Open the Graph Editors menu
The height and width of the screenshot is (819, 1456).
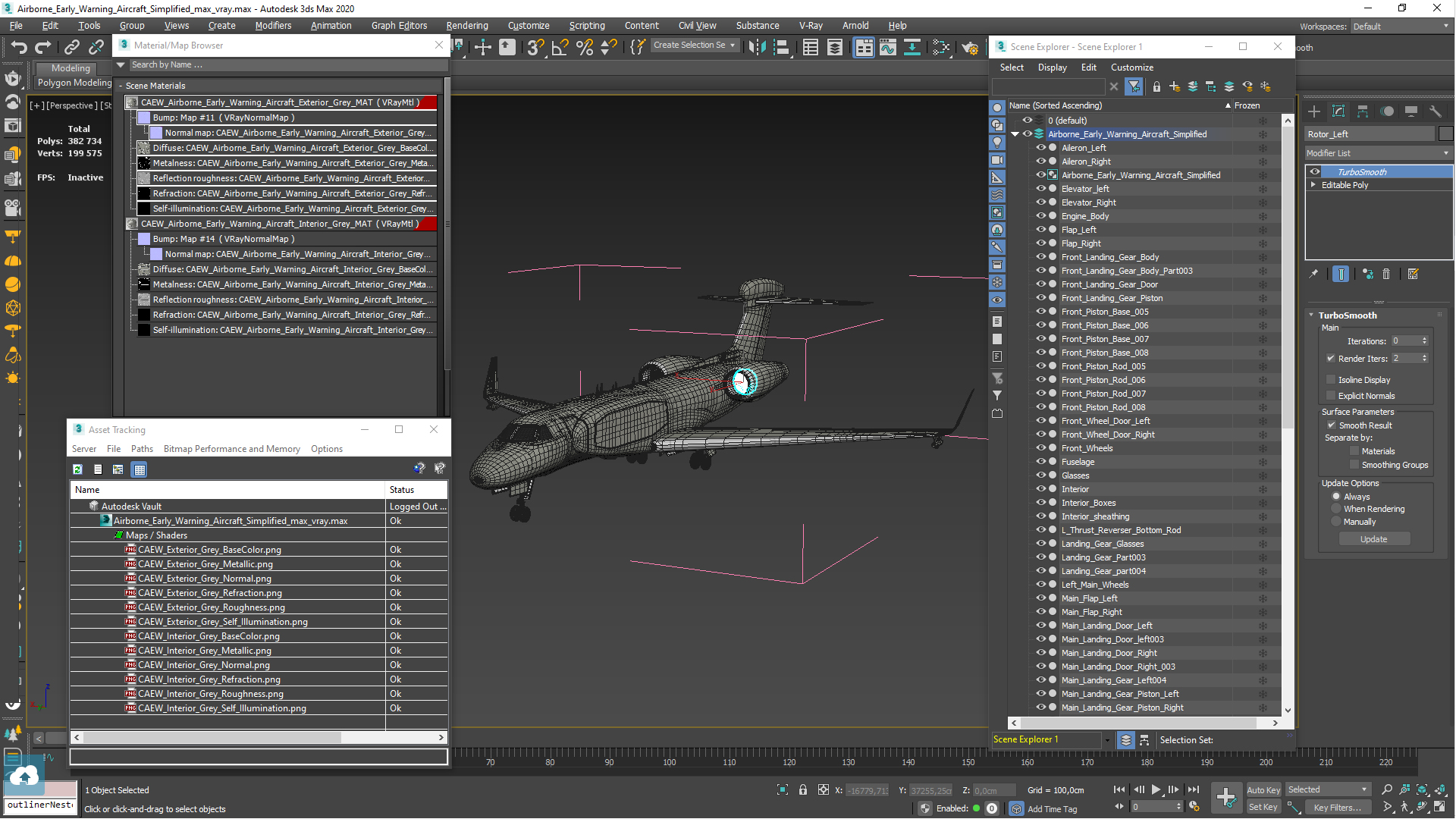point(399,25)
